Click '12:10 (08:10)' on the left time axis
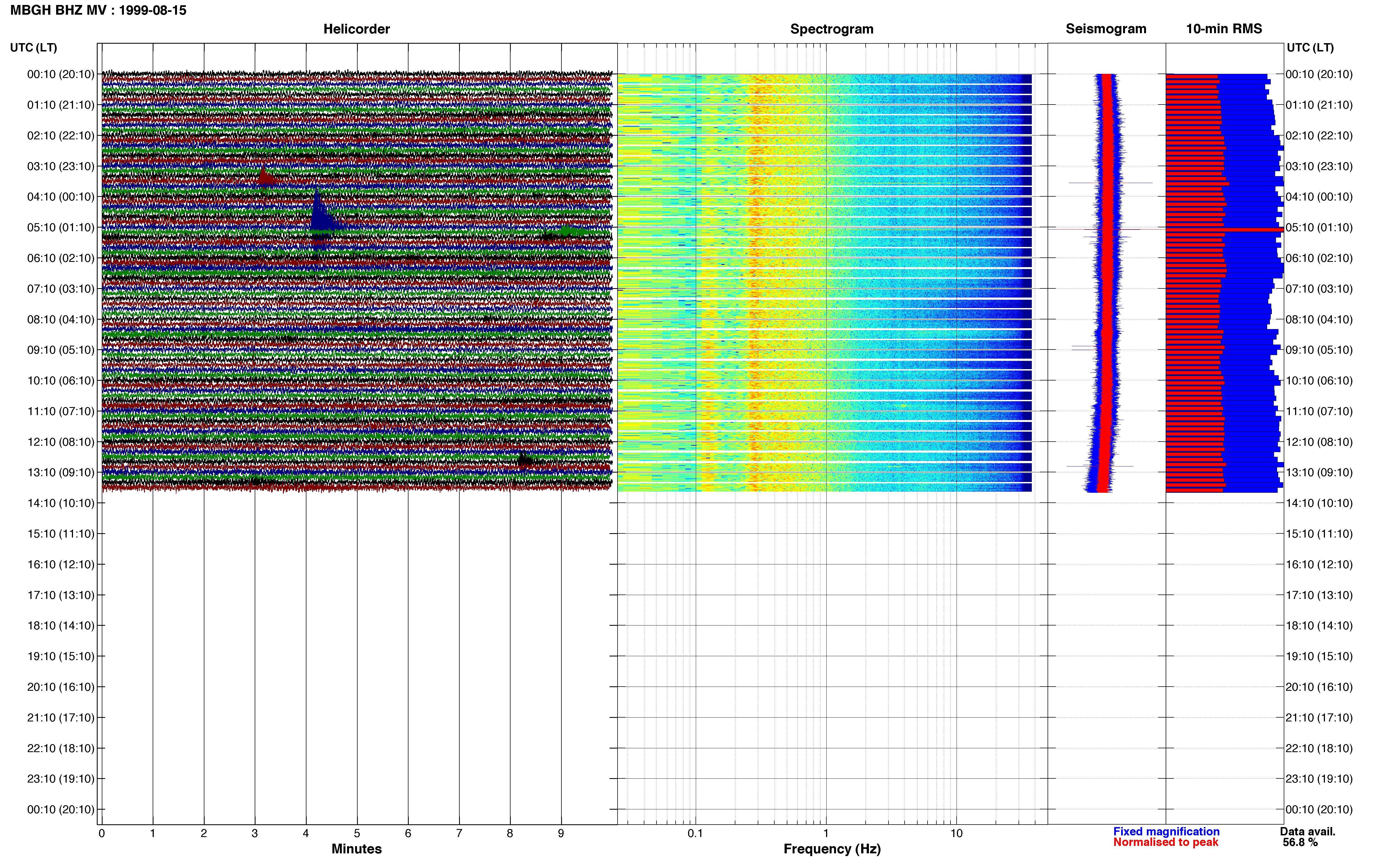The height and width of the screenshot is (868, 1388). pyautogui.click(x=61, y=442)
